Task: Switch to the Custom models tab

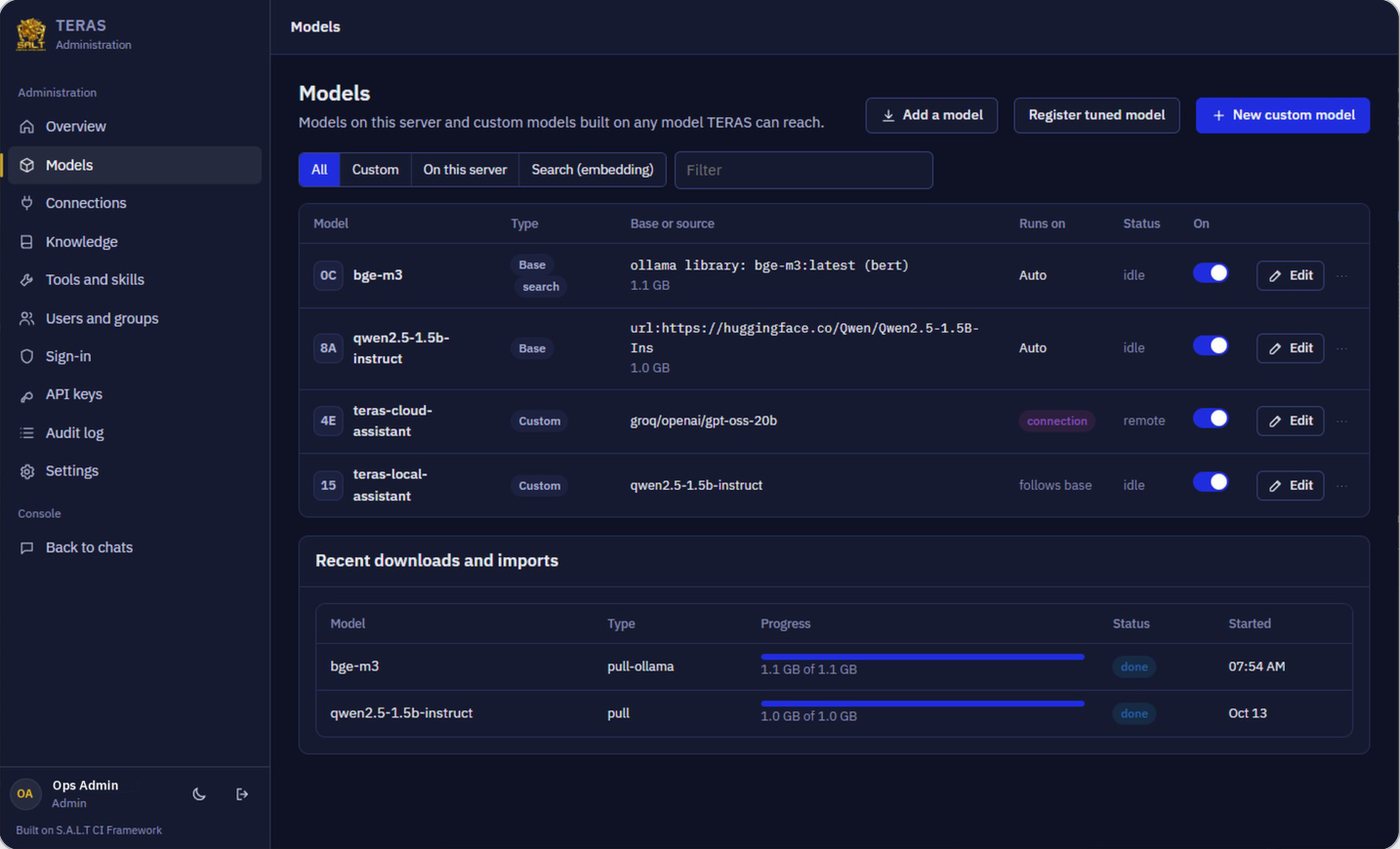Action: pyautogui.click(x=375, y=170)
